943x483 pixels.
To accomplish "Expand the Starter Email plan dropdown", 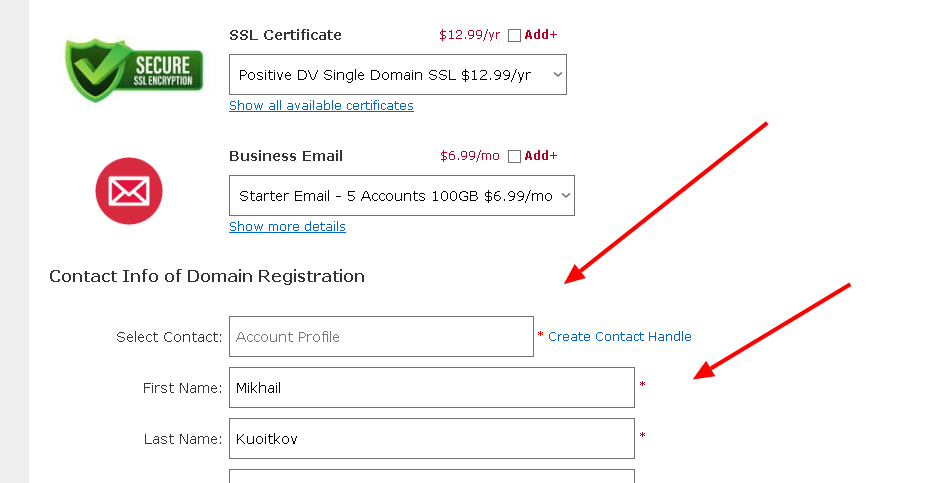I will [x=401, y=196].
